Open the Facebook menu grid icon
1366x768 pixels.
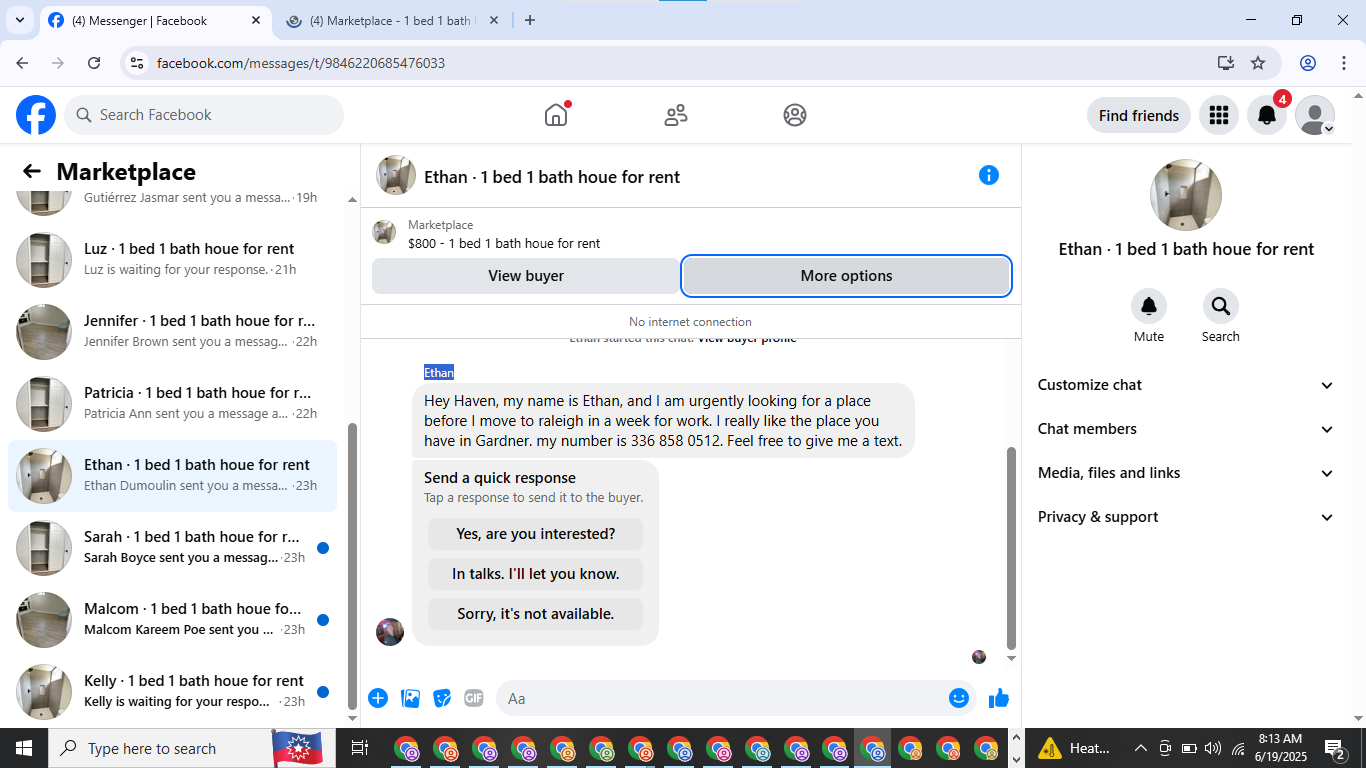(1219, 115)
